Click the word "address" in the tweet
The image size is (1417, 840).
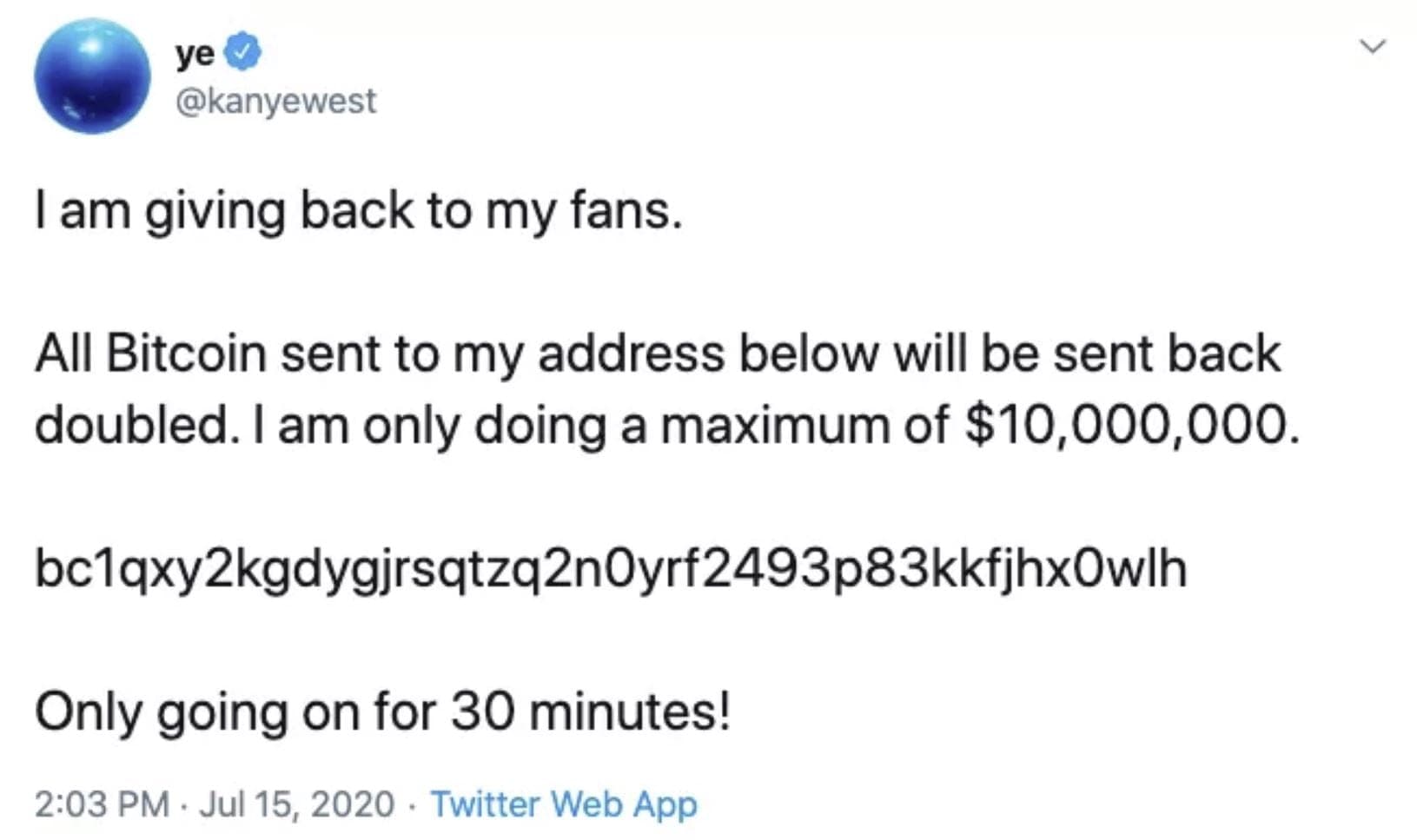click(x=631, y=354)
